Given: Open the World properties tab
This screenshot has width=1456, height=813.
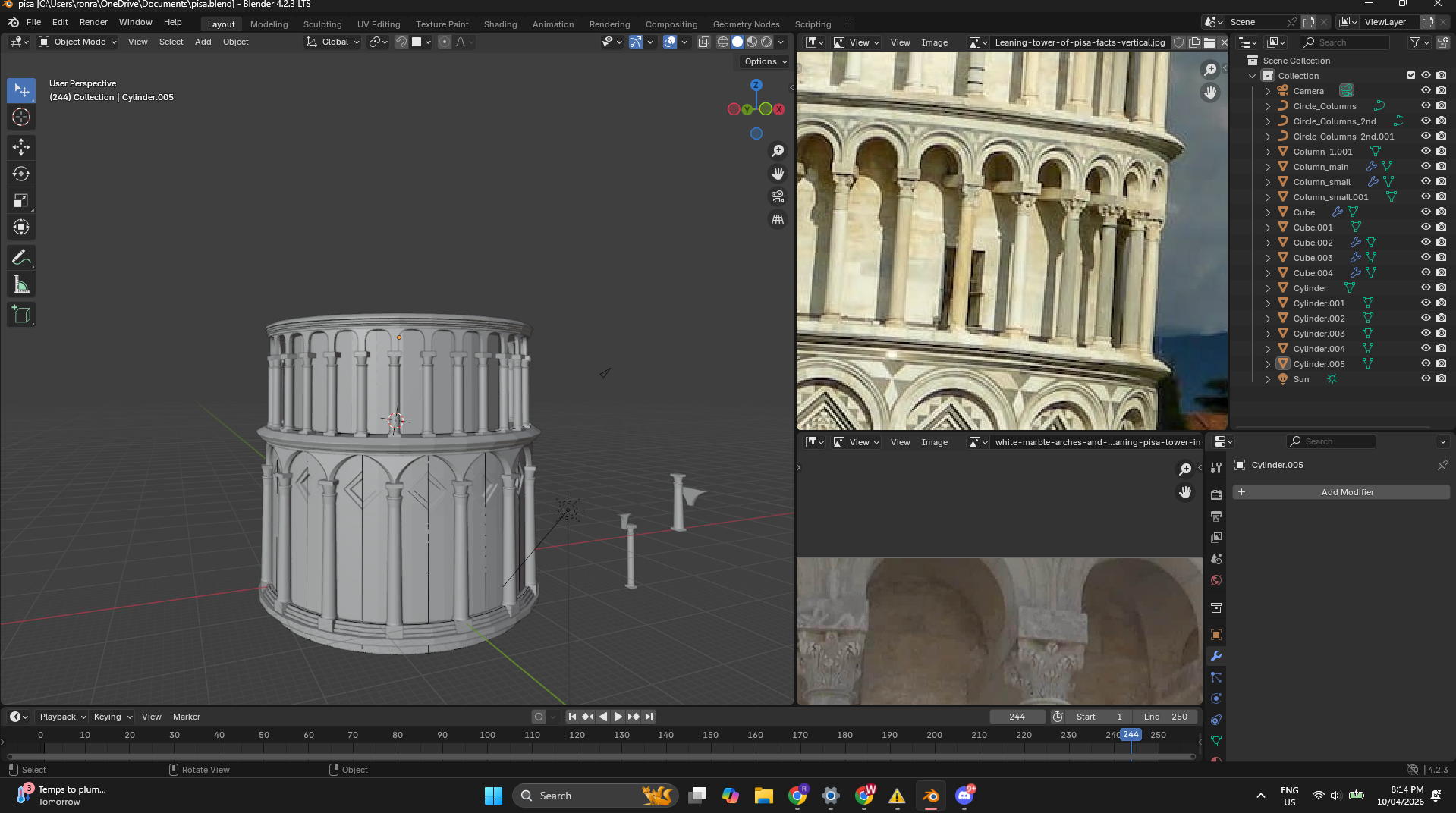Looking at the screenshot, I should 1216,580.
